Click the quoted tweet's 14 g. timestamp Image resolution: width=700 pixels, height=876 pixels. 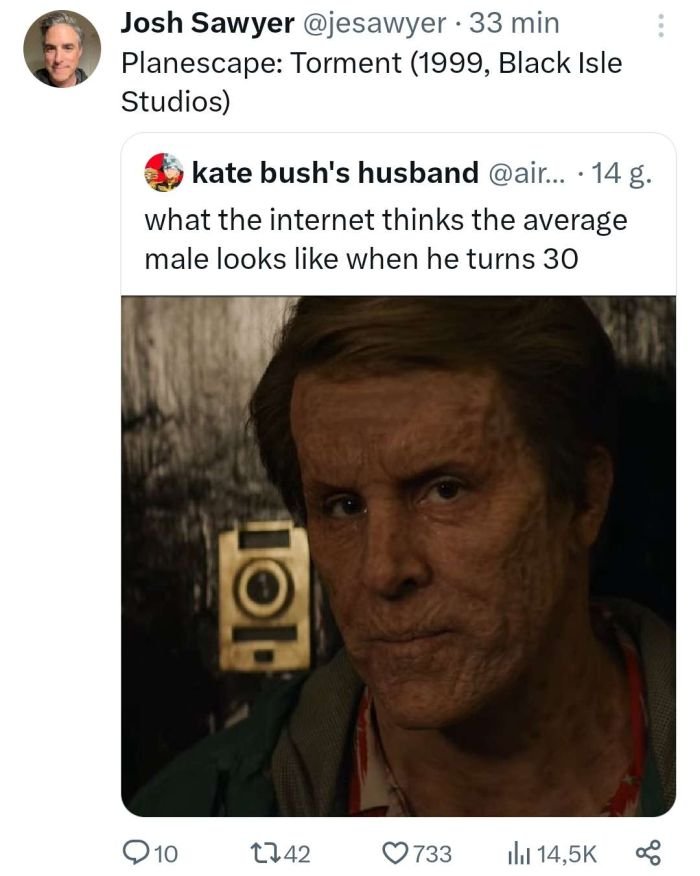[622, 172]
